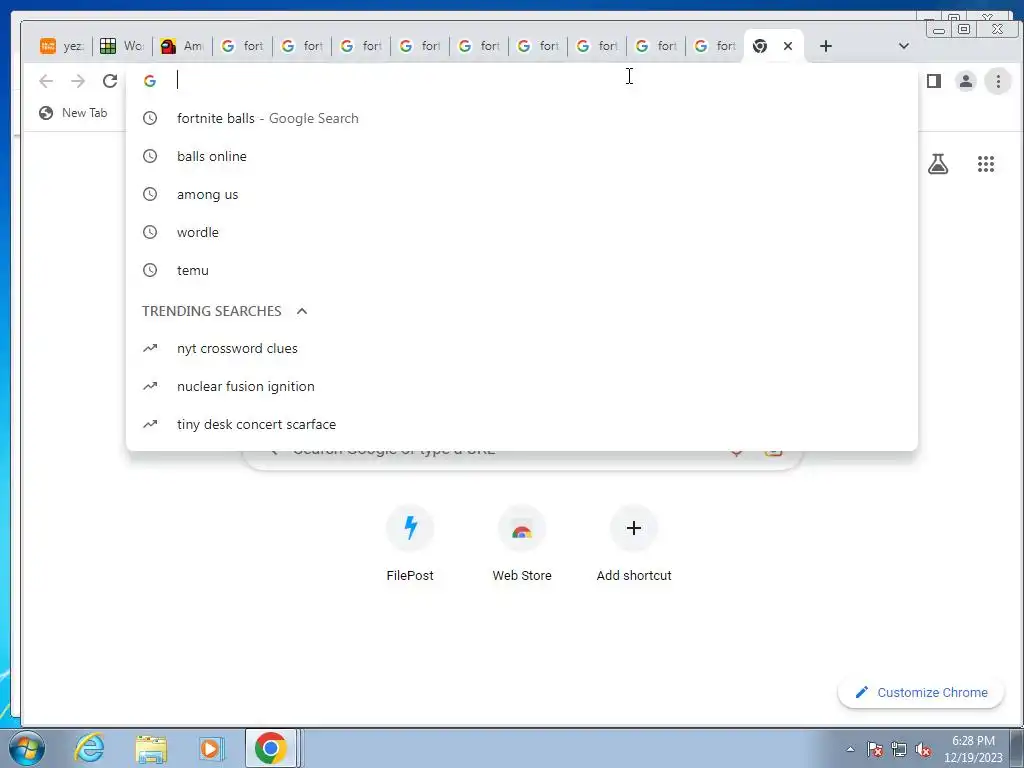Select trending 'nyt crossword clues'
Viewport: 1024px width, 768px height.
(522, 348)
